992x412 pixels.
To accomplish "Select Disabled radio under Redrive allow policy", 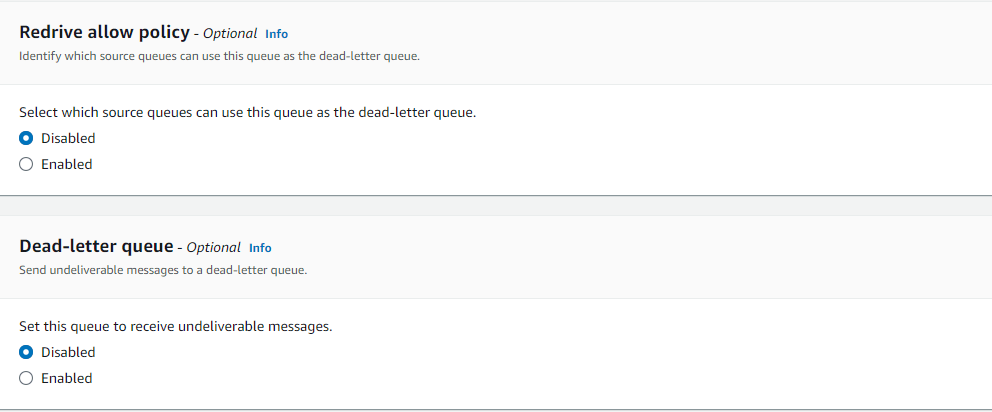I will pos(26,138).
